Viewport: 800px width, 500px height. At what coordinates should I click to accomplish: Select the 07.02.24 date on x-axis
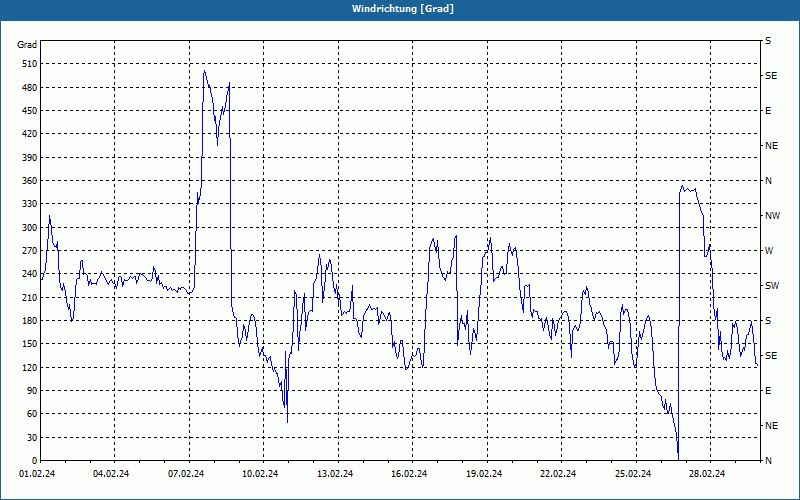[186, 474]
